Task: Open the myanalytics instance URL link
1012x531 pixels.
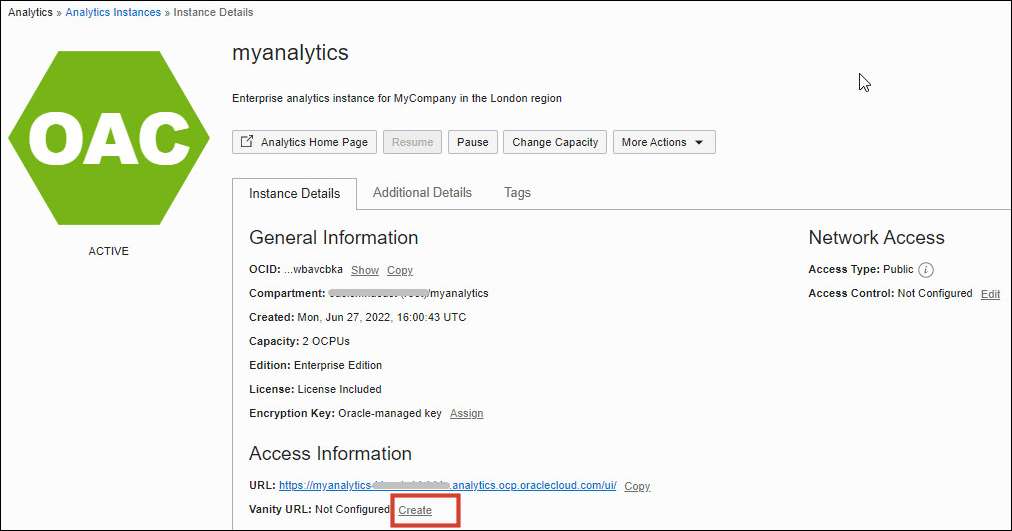Action: click(447, 486)
